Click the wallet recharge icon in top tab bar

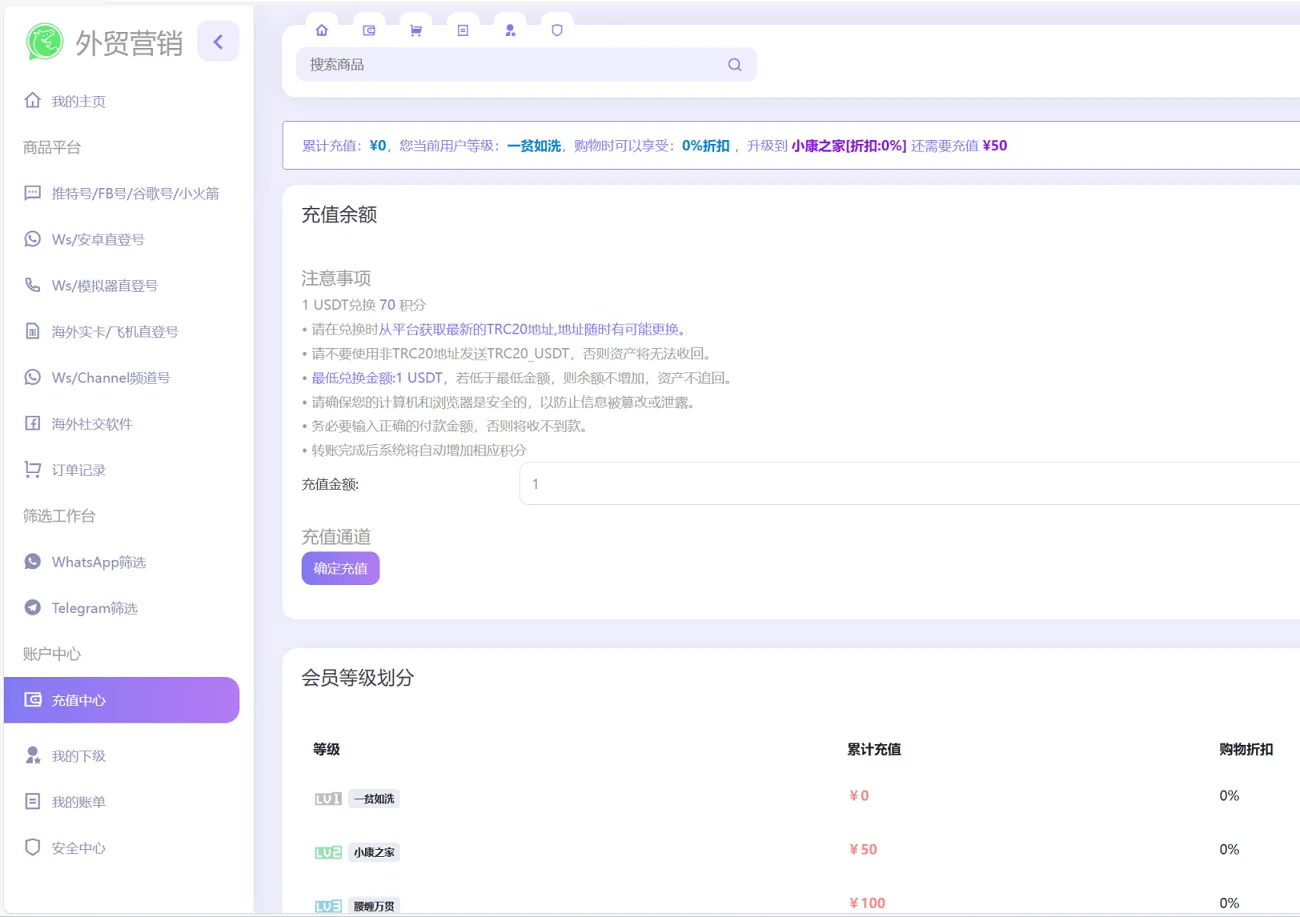tap(369, 30)
